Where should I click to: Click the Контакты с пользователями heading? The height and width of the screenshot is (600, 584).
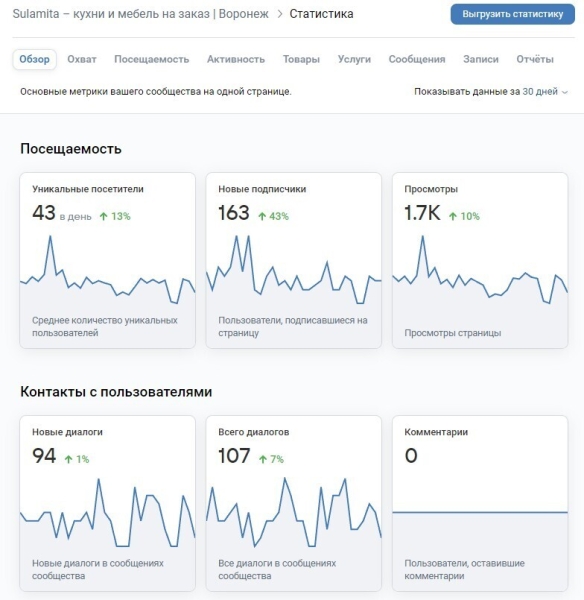click(116, 392)
